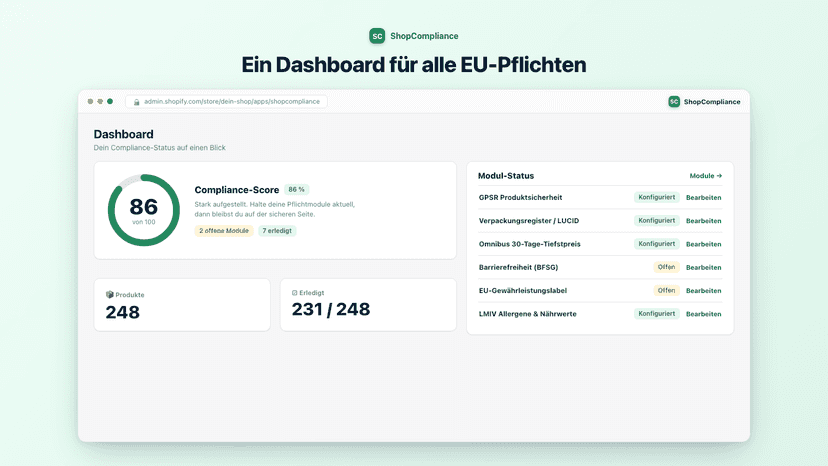This screenshot has width=828, height=466.
Task: Click the Konfiguriert badge for Verpackungsregister
Action: [656, 220]
